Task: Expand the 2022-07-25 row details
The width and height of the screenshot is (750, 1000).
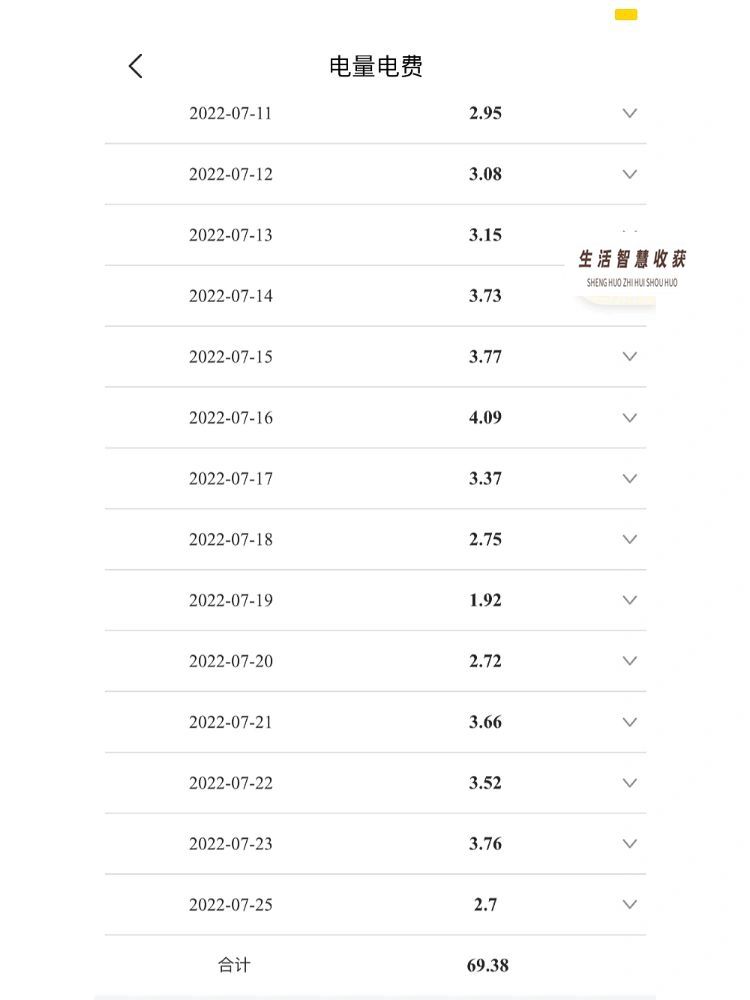Action: [630, 905]
